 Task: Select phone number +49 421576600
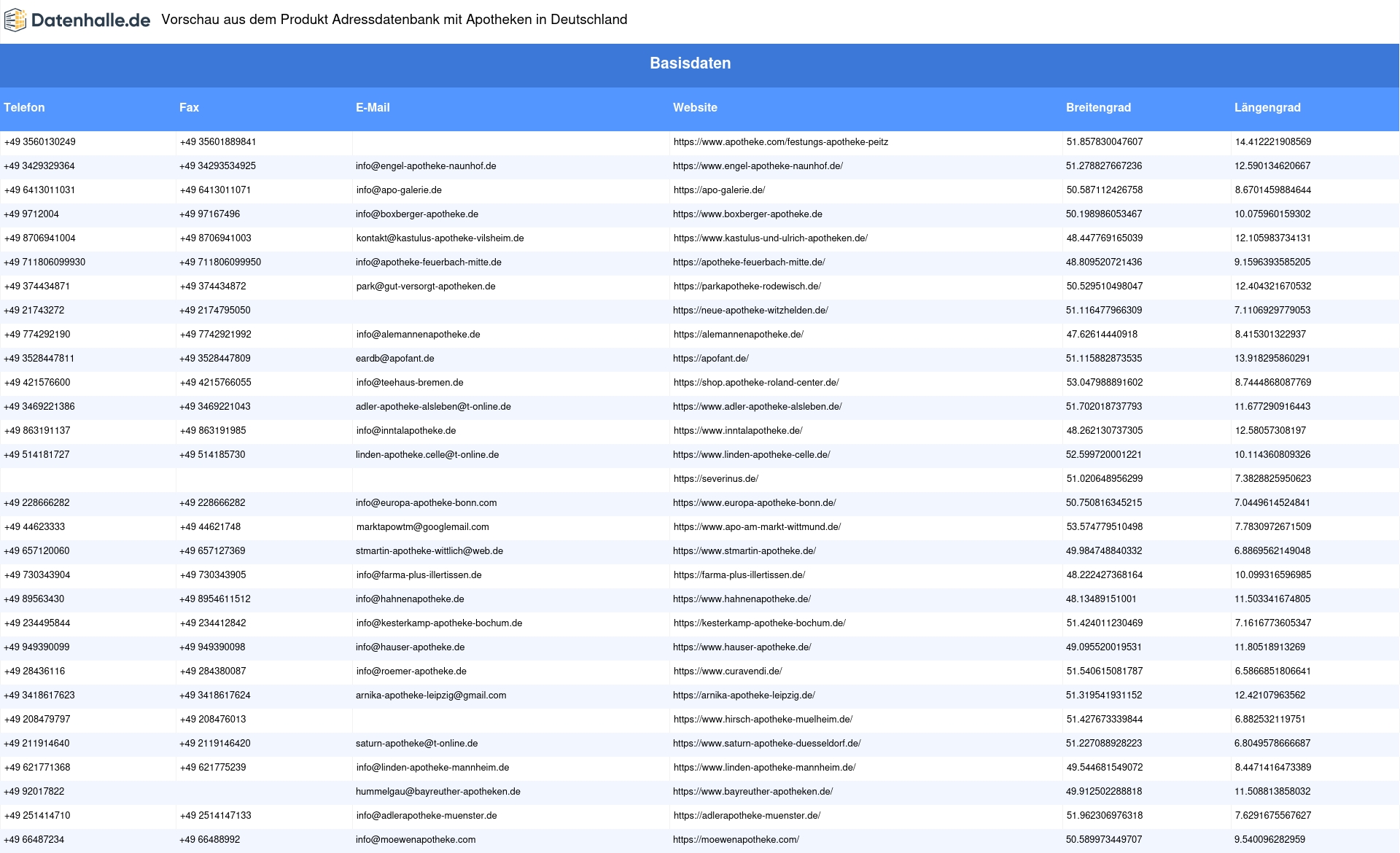[x=37, y=383]
